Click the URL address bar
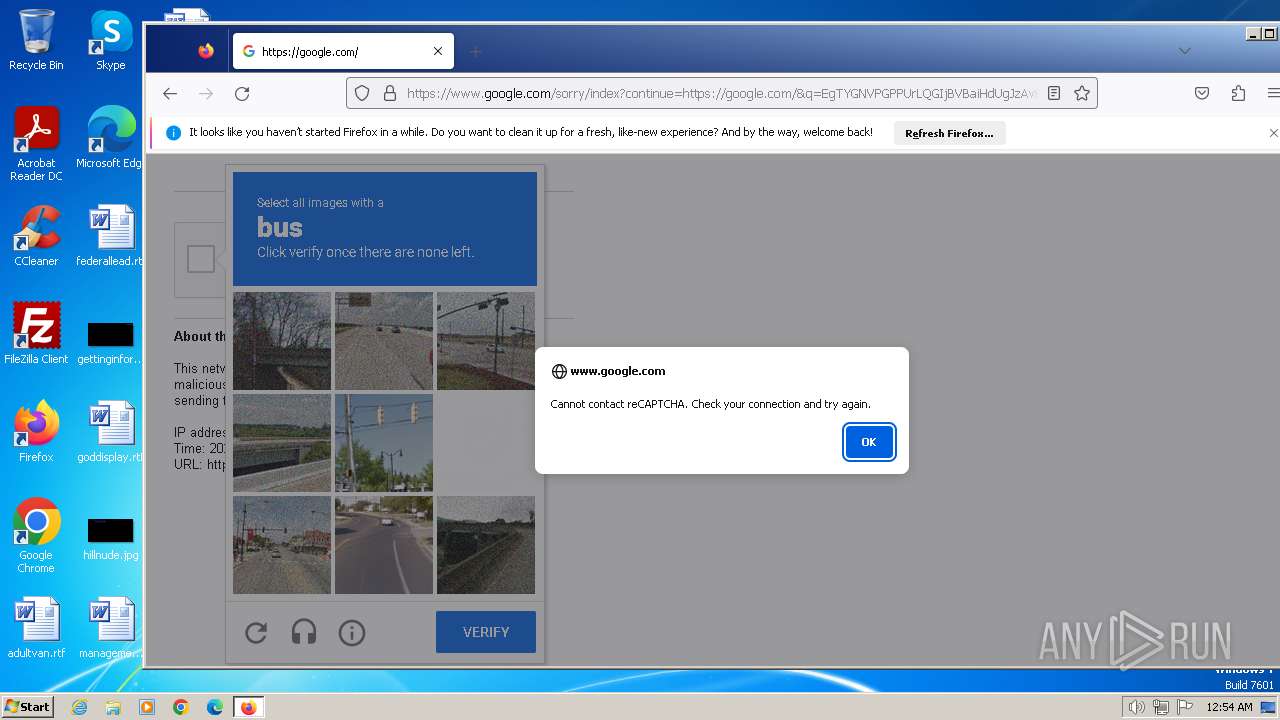Screen dimensions: 1280x720 click(x=720, y=93)
